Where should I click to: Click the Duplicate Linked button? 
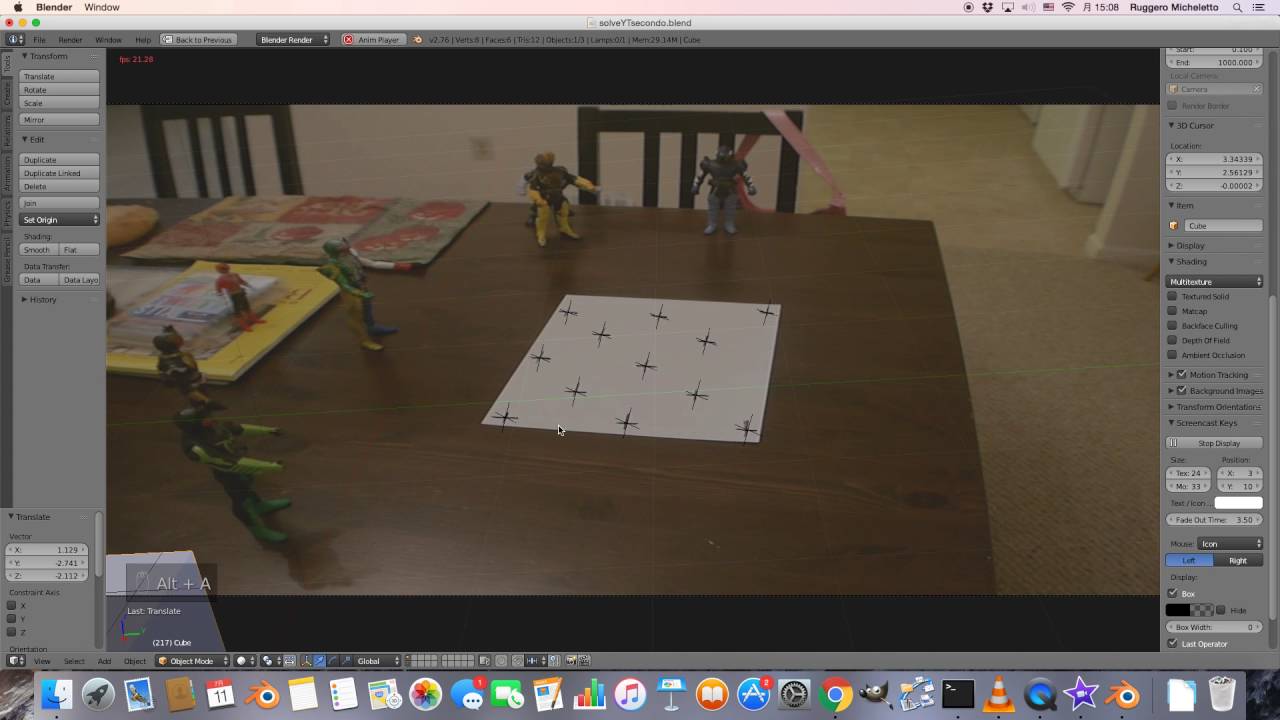pos(60,174)
